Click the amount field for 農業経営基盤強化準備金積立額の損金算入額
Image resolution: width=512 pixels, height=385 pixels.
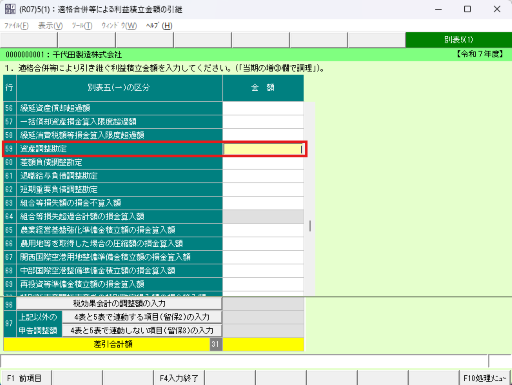[x=263, y=230]
